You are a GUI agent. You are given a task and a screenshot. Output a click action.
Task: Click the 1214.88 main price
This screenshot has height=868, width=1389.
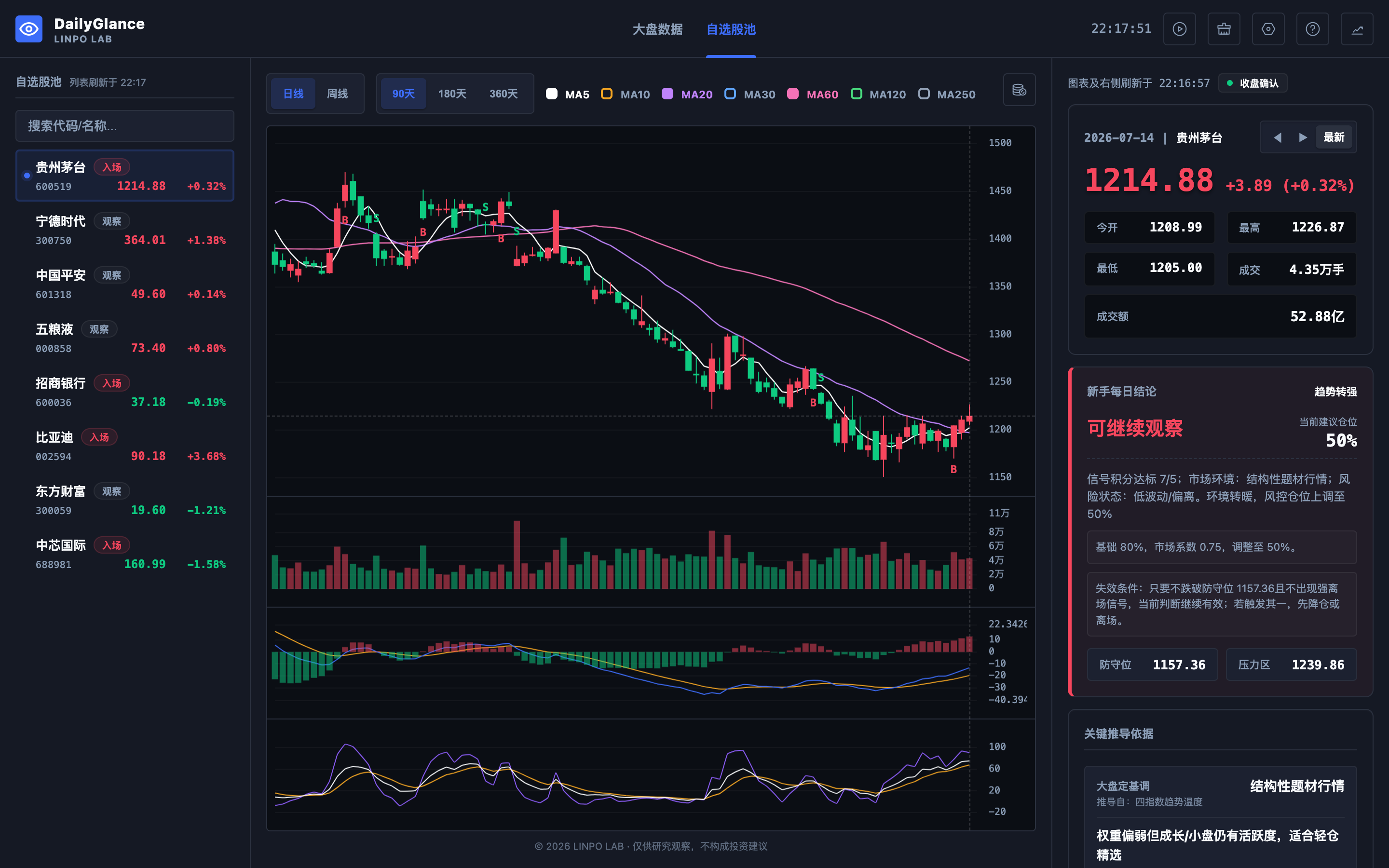[1149, 180]
